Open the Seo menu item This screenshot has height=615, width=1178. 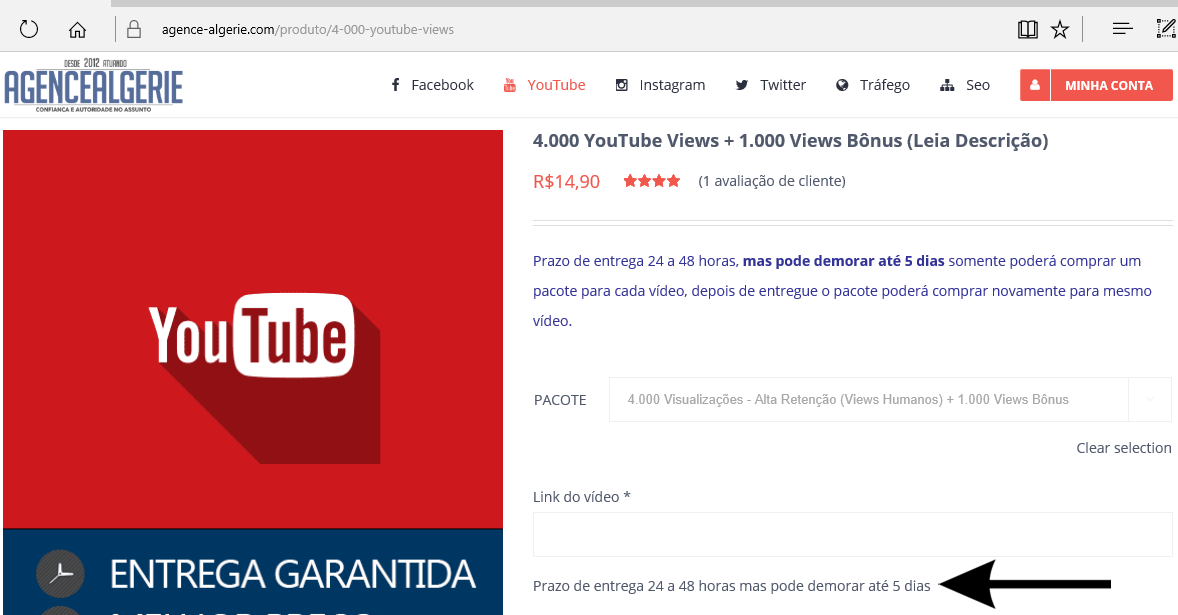(965, 85)
